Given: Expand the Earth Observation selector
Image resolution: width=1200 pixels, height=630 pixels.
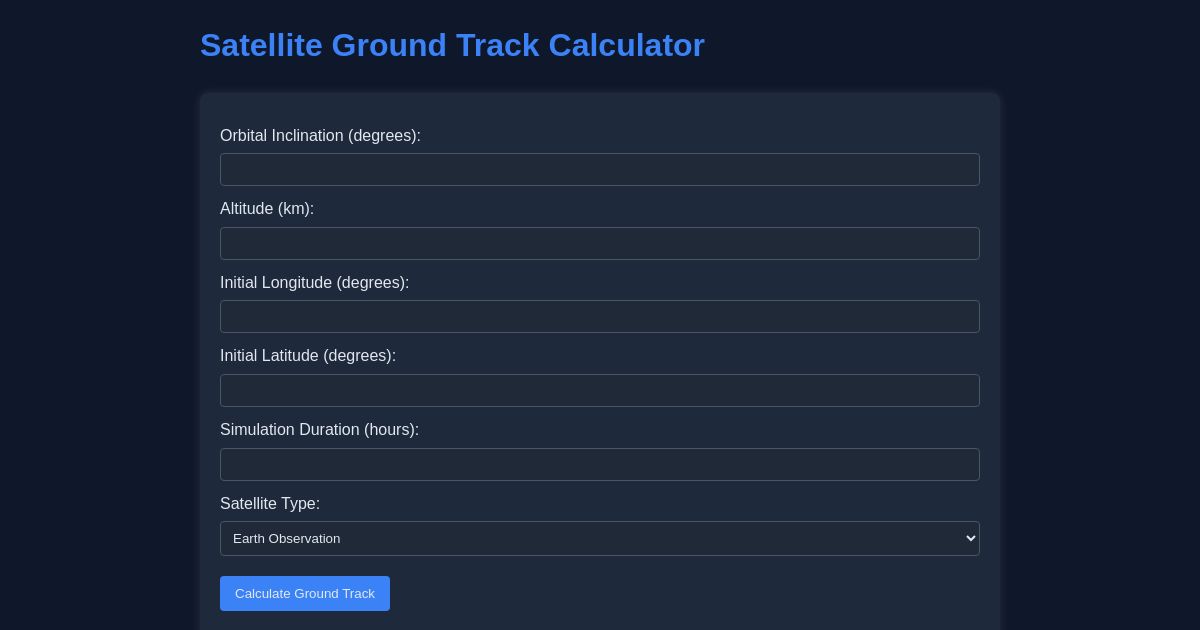Looking at the screenshot, I should (x=600, y=538).
